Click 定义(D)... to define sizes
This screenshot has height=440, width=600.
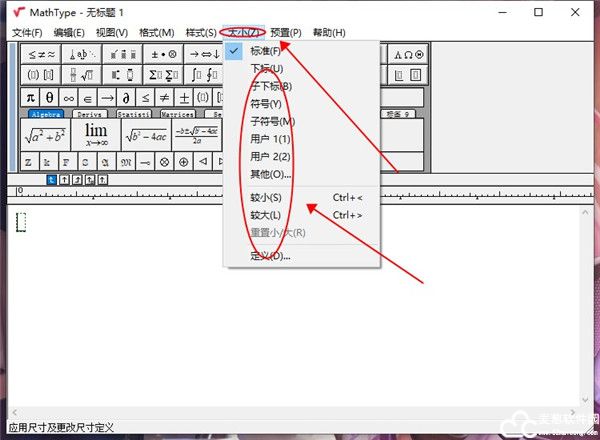270,256
